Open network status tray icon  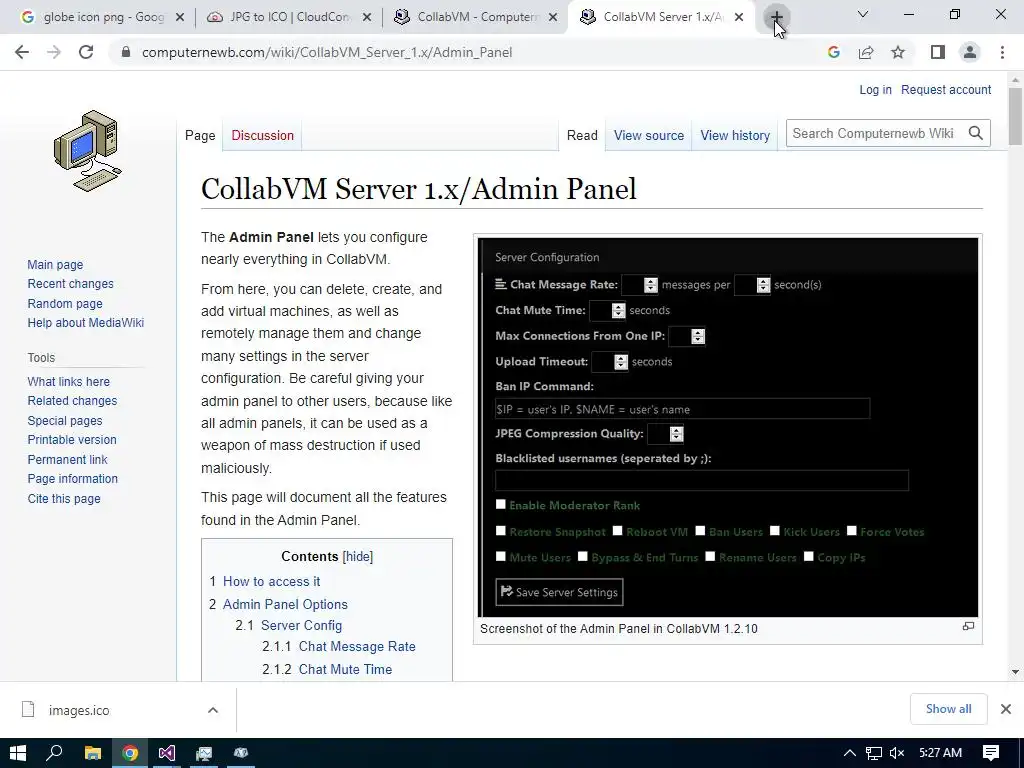point(874,753)
